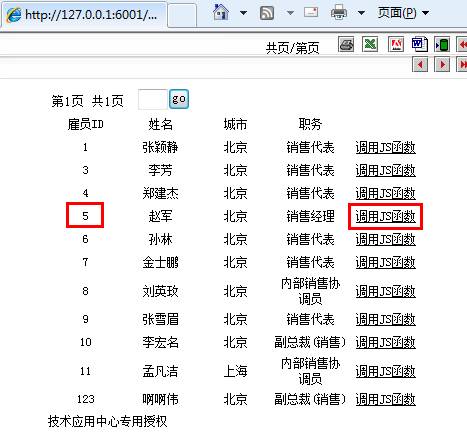Export report to PDF icon
This screenshot has height=434, width=467.
(396, 44)
